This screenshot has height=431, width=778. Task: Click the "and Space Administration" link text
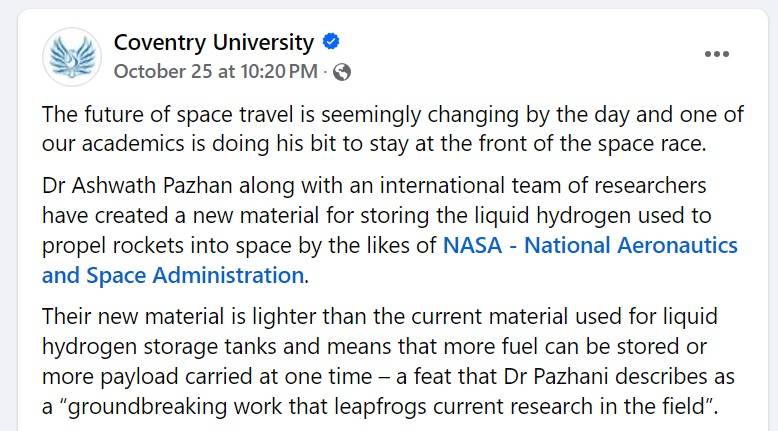(172, 274)
